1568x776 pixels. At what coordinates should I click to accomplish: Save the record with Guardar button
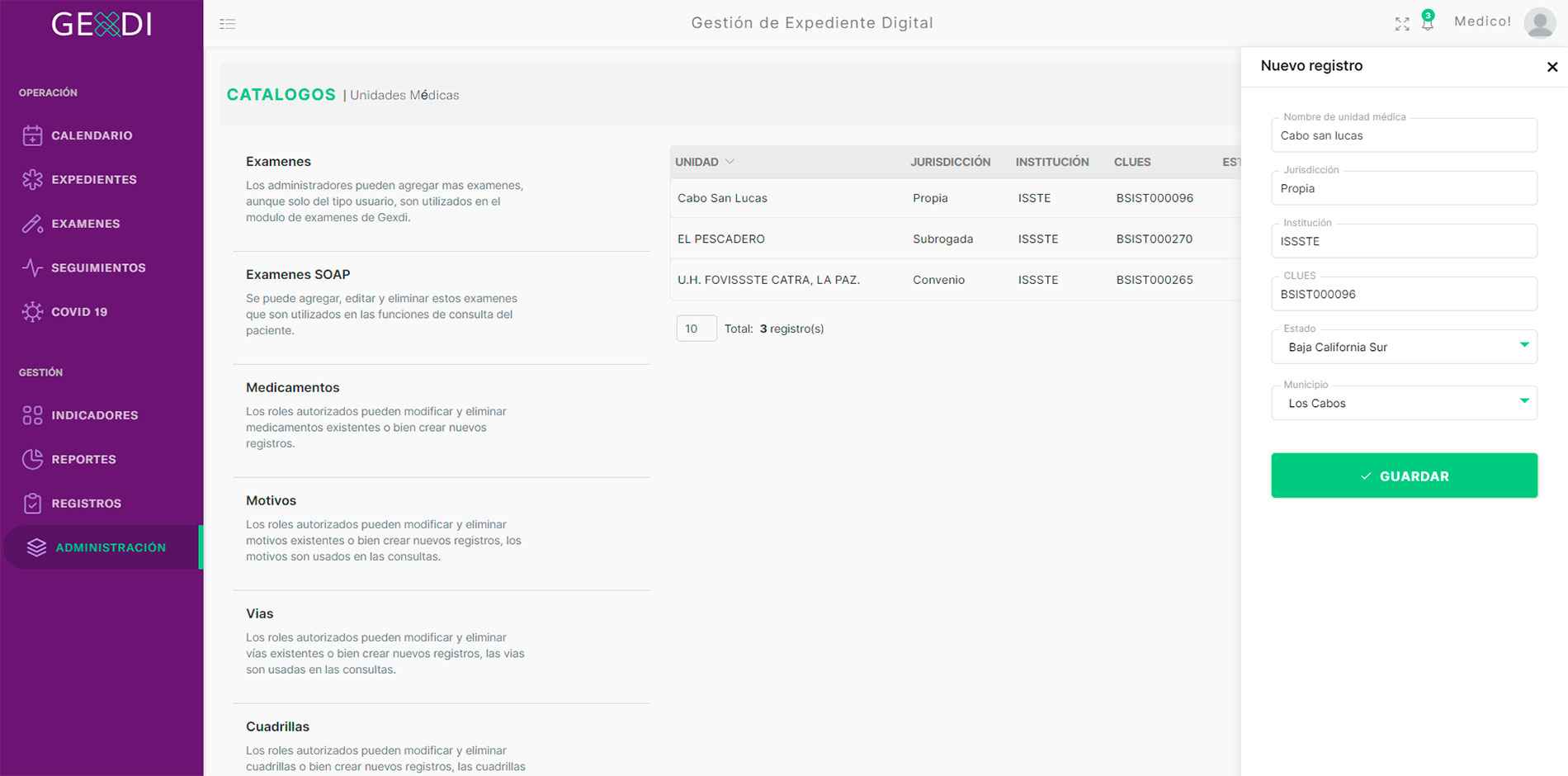(x=1404, y=476)
